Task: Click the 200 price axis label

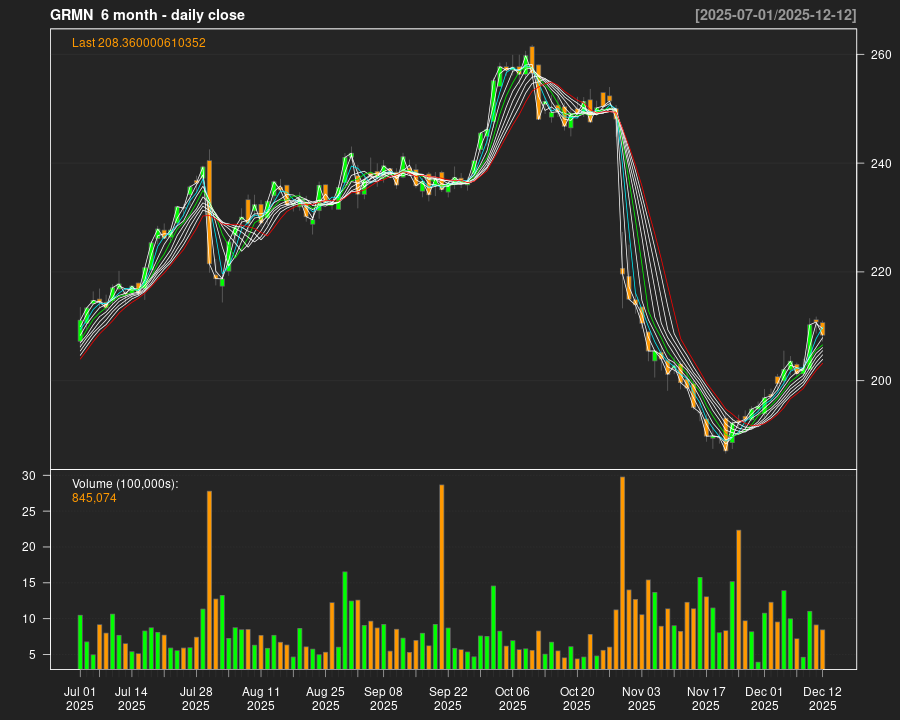Action: pyautogui.click(x=880, y=381)
